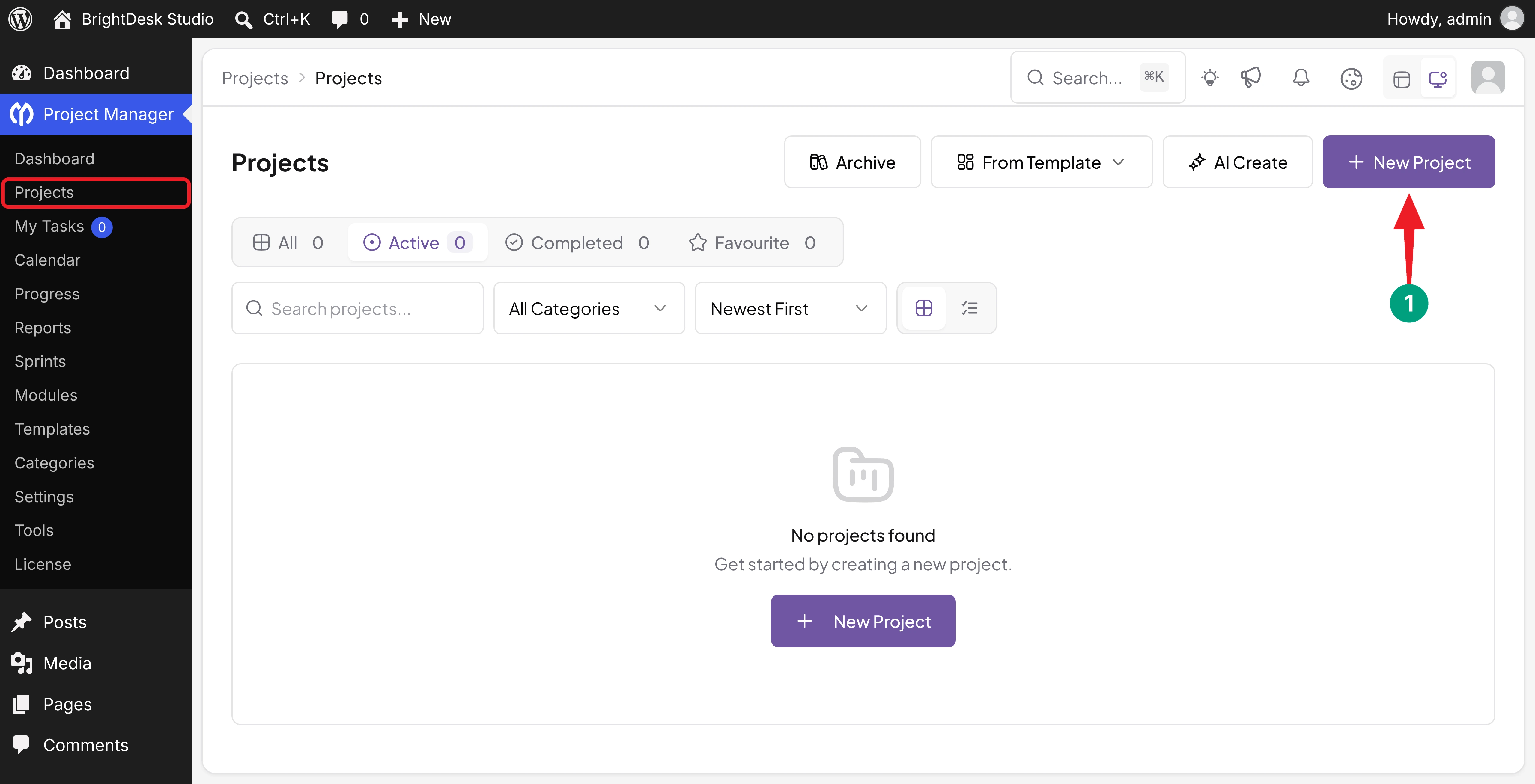This screenshot has height=784, width=1535.
Task: Expand the All Categories dropdown
Action: (x=589, y=309)
